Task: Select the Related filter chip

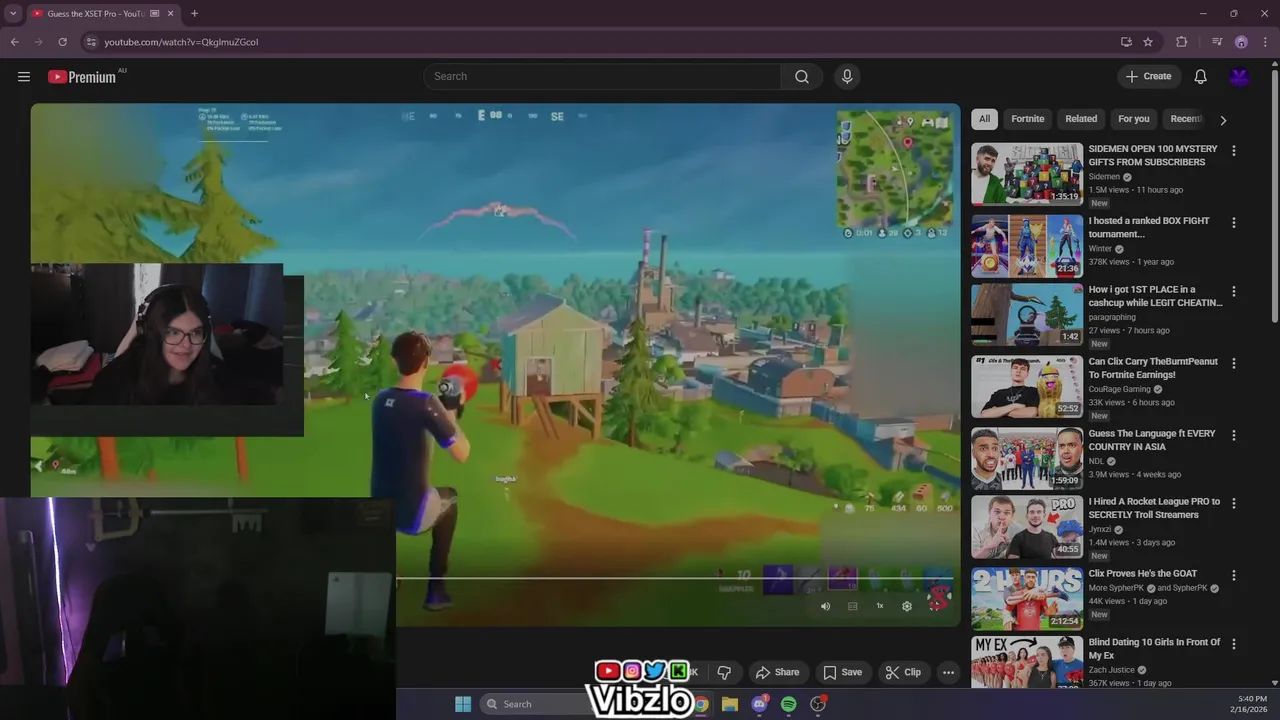Action: pyautogui.click(x=1081, y=119)
